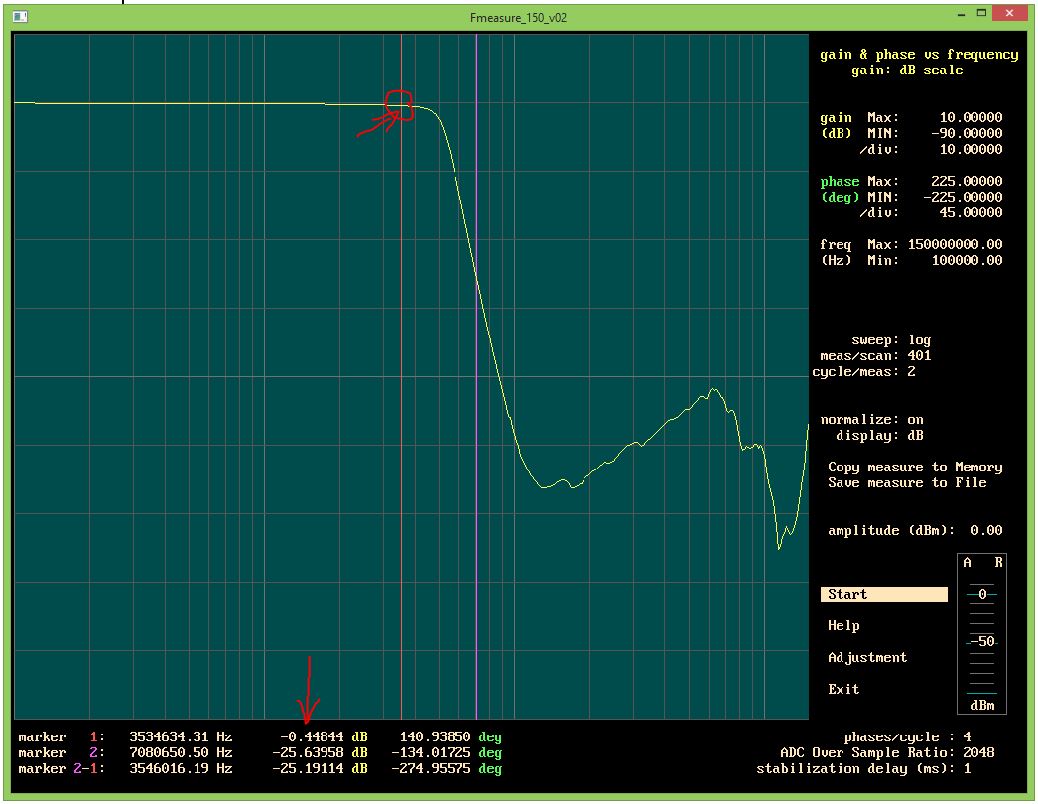
Task: Click Save measure to File
Action: pos(906,483)
